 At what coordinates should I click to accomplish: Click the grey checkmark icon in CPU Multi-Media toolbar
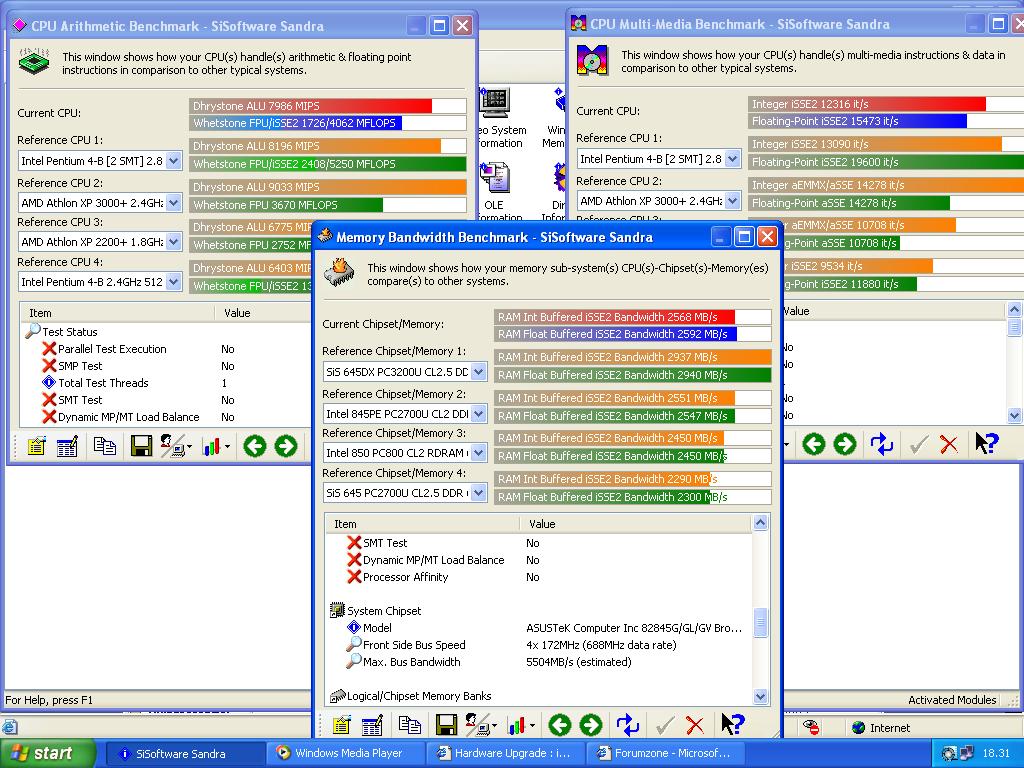point(918,445)
